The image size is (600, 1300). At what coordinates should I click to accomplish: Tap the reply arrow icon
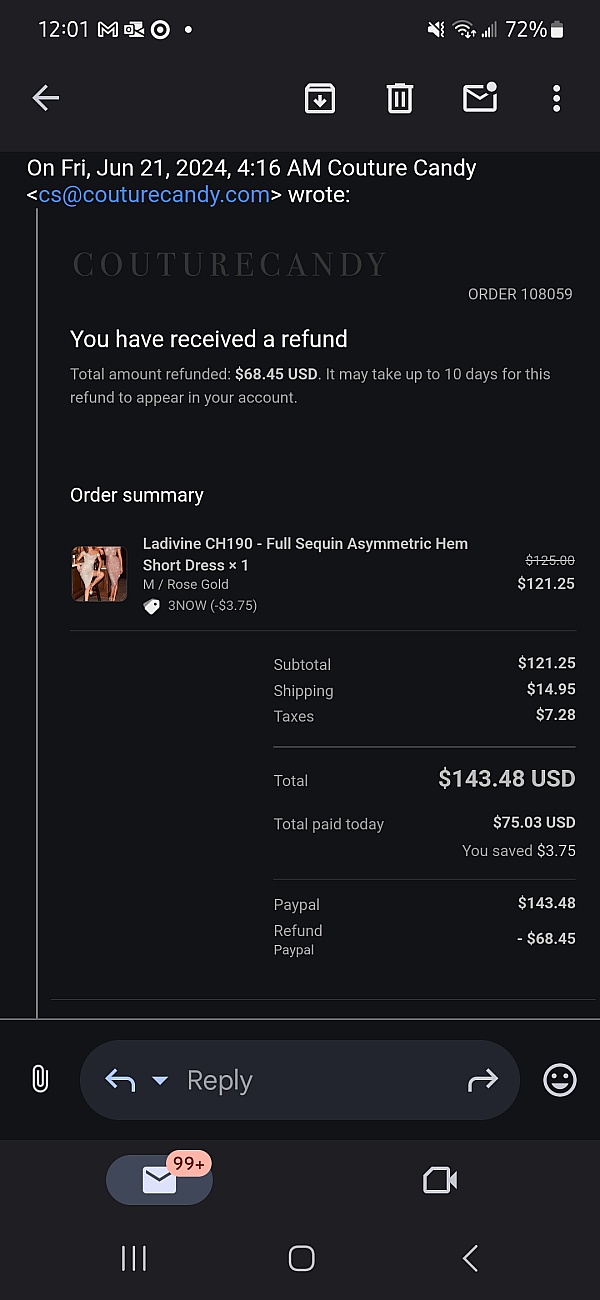point(120,1080)
